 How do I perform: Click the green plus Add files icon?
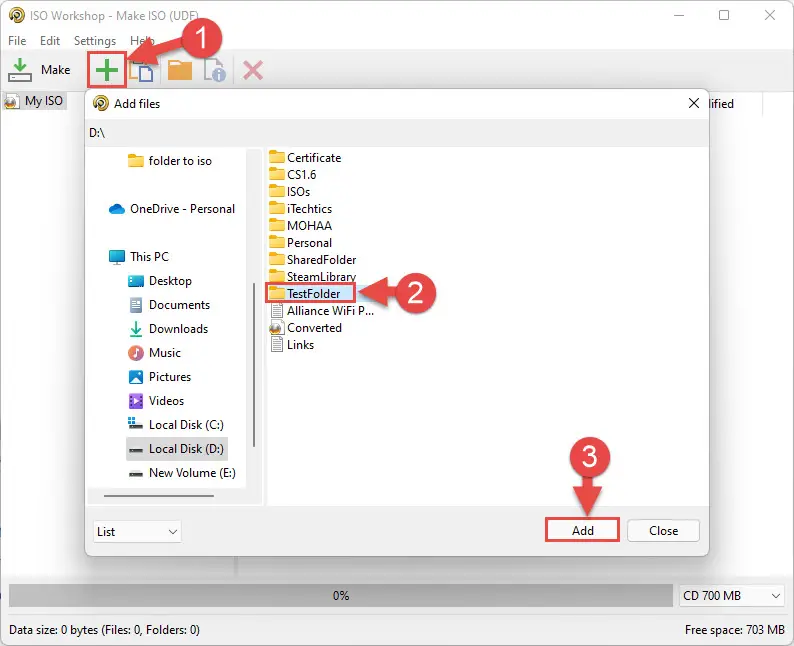(x=107, y=70)
